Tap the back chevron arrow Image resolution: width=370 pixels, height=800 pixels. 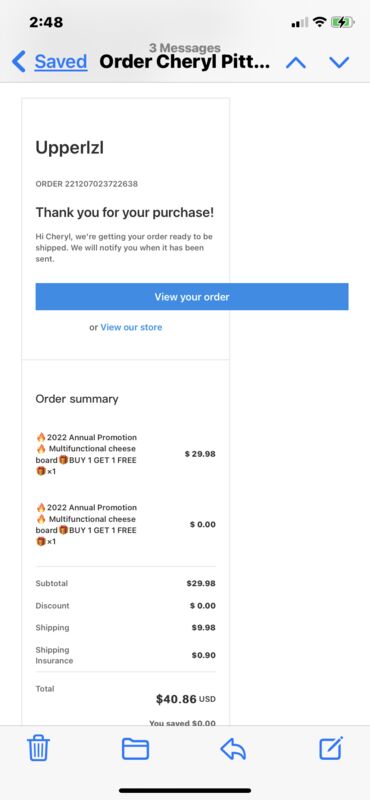18,62
